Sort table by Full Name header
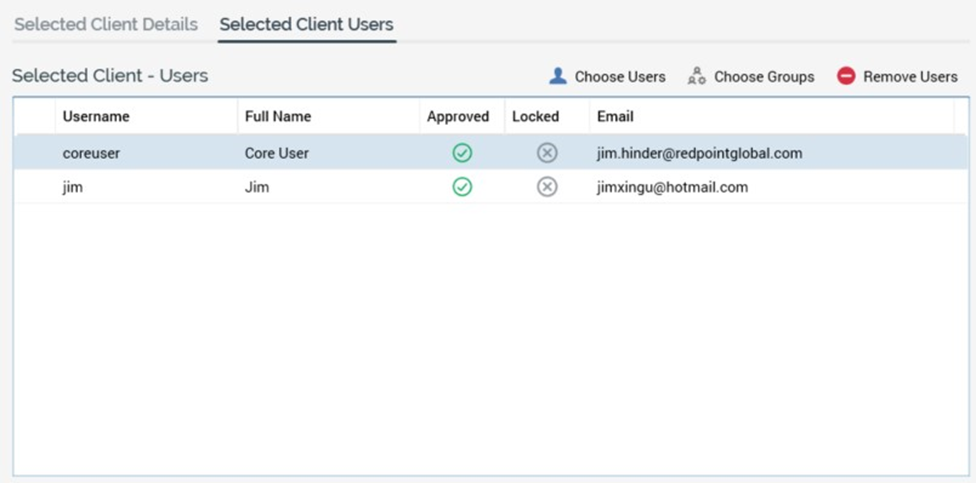The height and width of the screenshot is (483, 976). [x=278, y=116]
